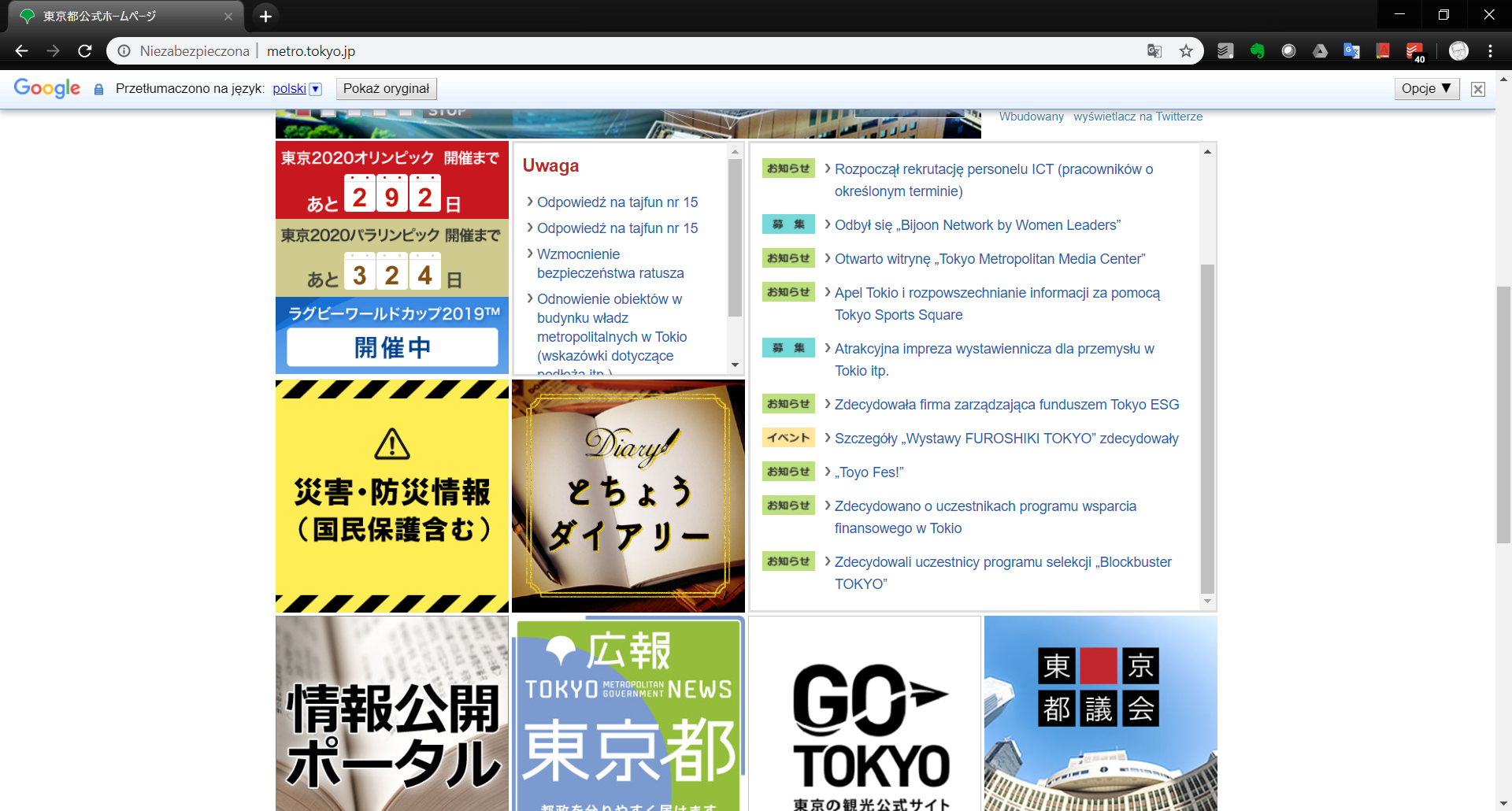Open a new tab with the plus button
The height and width of the screenshot is (811, 1512).
pos(265,16)
